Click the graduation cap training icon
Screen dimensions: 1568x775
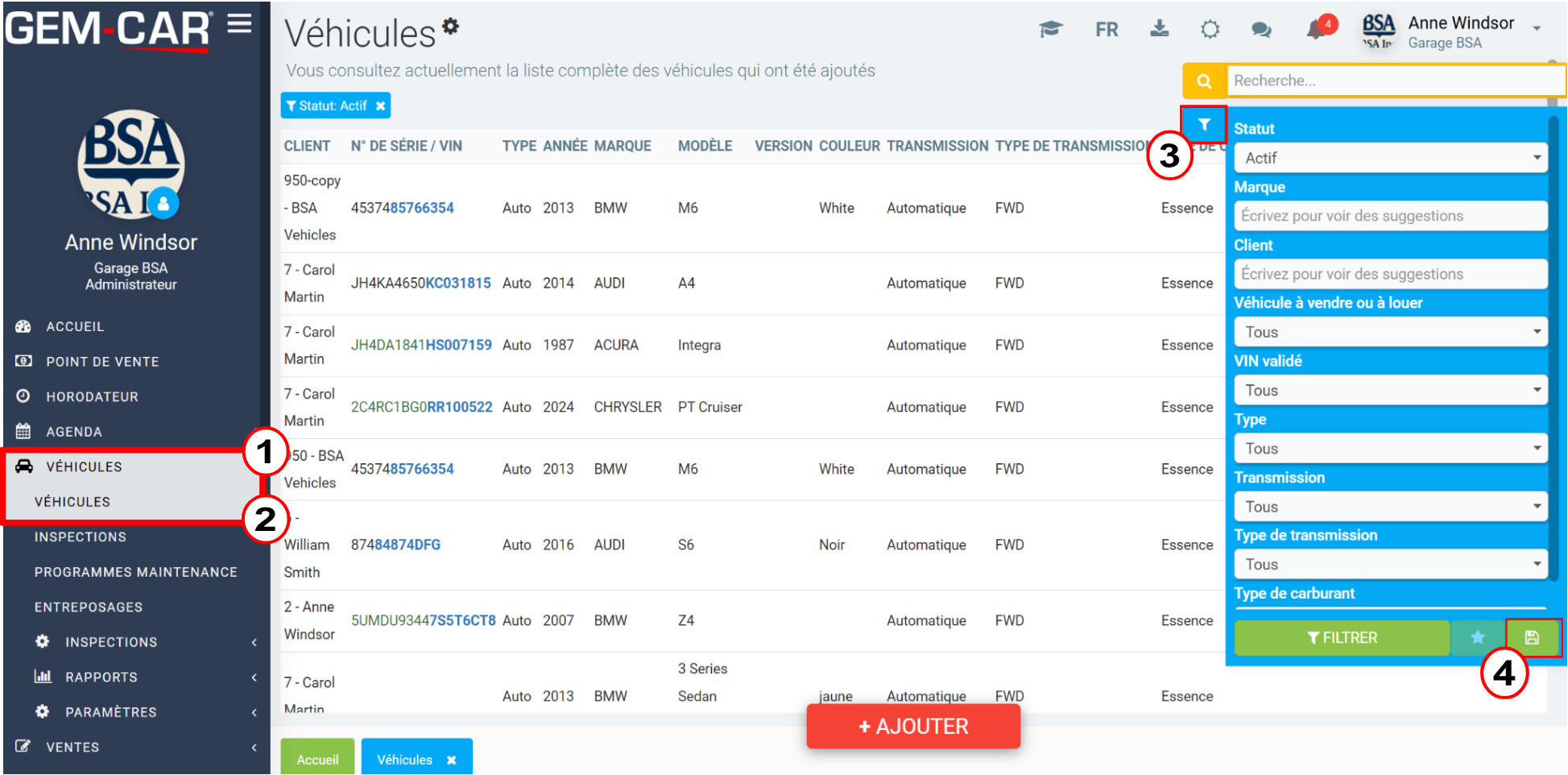pos(1051,30)
